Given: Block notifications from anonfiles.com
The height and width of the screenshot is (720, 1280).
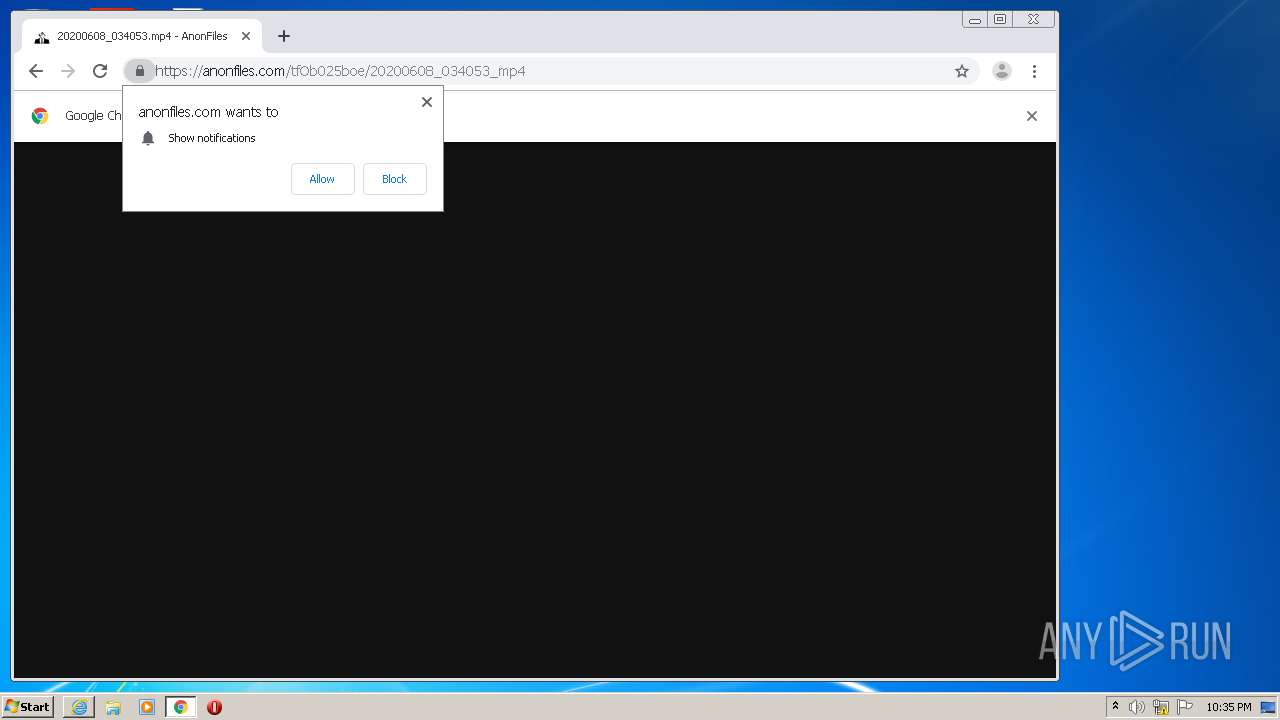Looking at the screenshot, I should tap(394, 179).
